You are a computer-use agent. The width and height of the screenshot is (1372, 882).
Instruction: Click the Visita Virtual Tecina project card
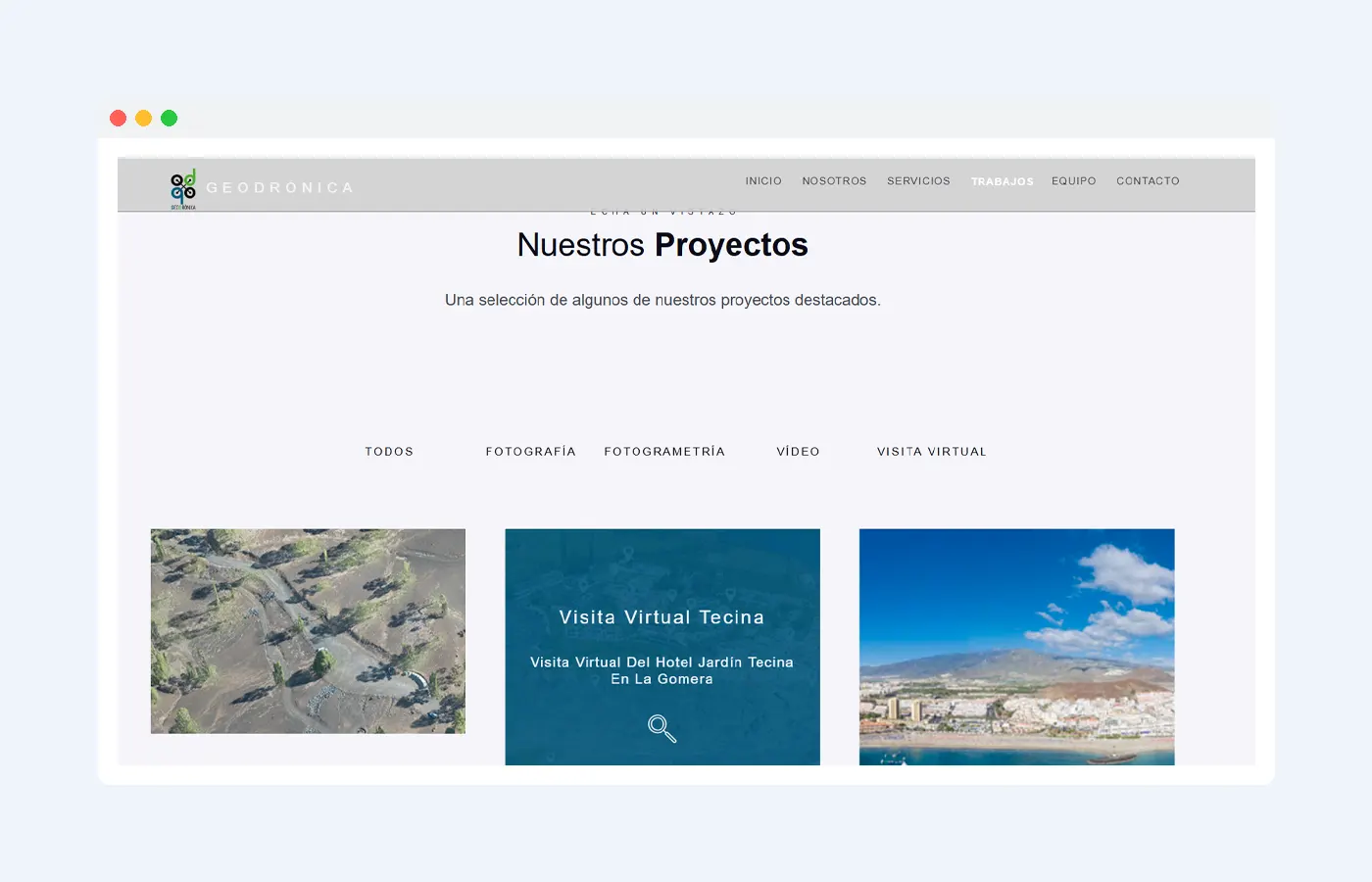pos(661,647)
